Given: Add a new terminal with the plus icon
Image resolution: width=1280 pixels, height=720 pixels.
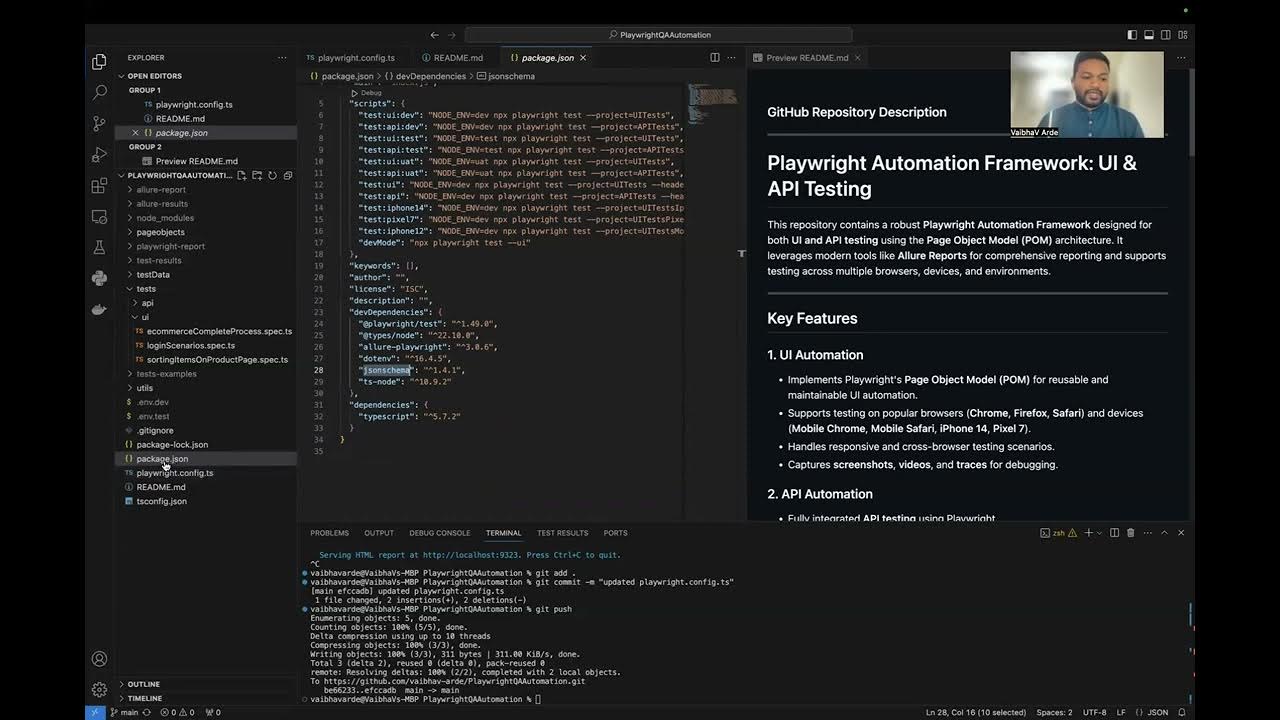Looking at the screenshot, I should point(1088,533).
